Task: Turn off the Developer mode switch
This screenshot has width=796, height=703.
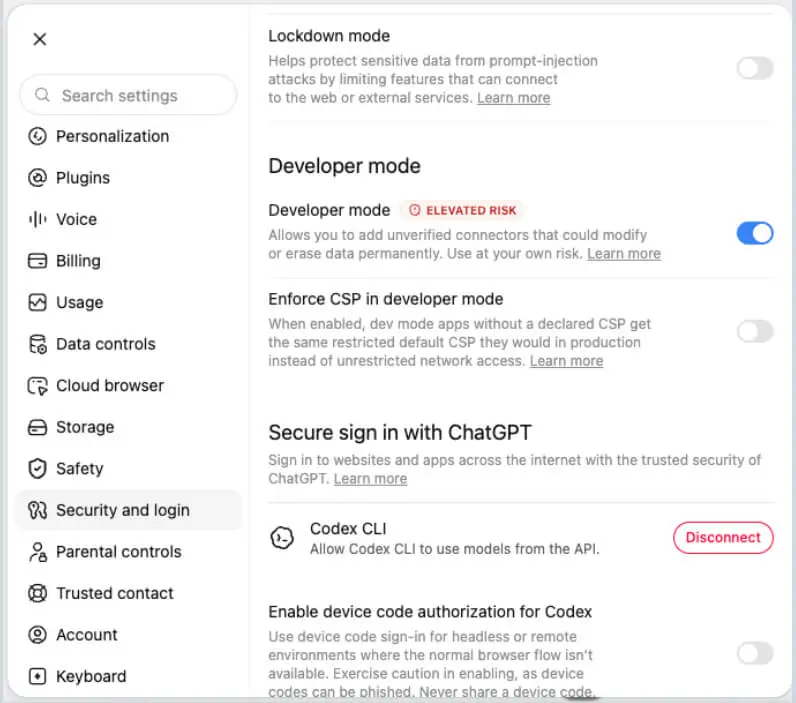Action: coord(755,233)
